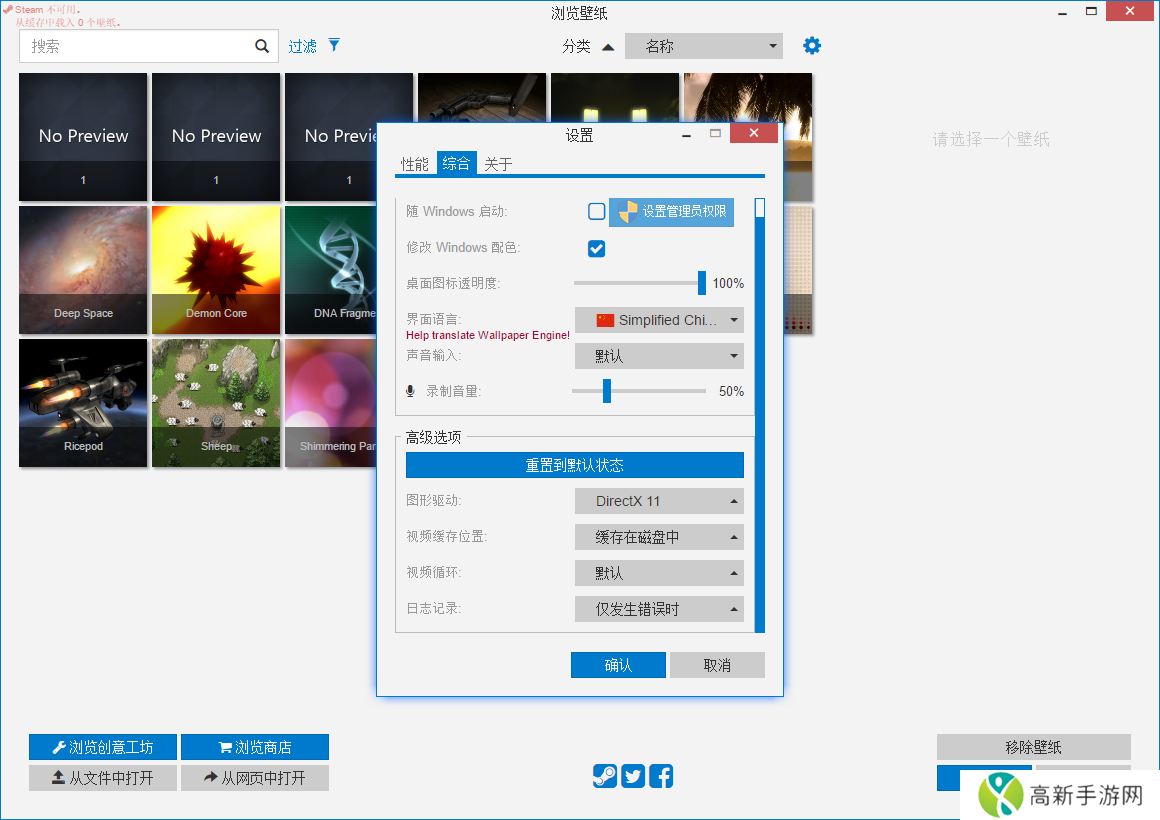Uncheck the modify Windows color checkbox
Viewport: 1160px width, 820px height.
596,248
